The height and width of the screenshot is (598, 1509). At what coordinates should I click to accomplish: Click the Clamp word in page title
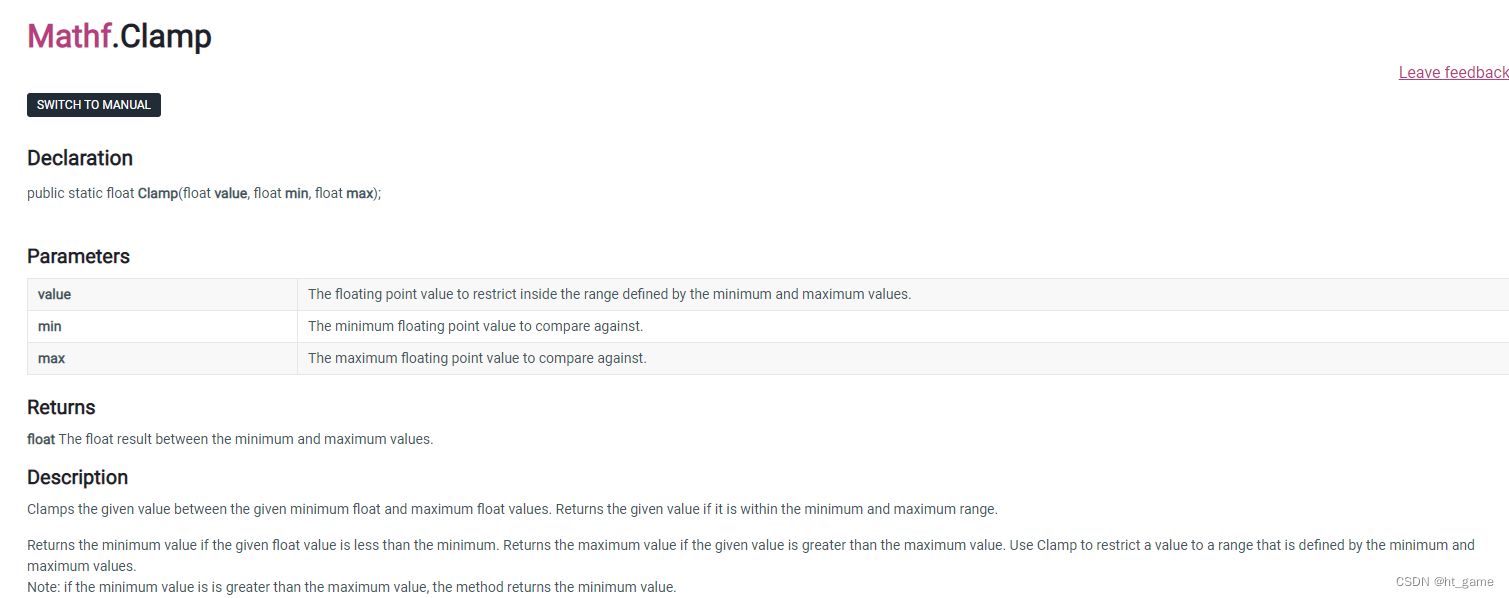coord(166,36)
